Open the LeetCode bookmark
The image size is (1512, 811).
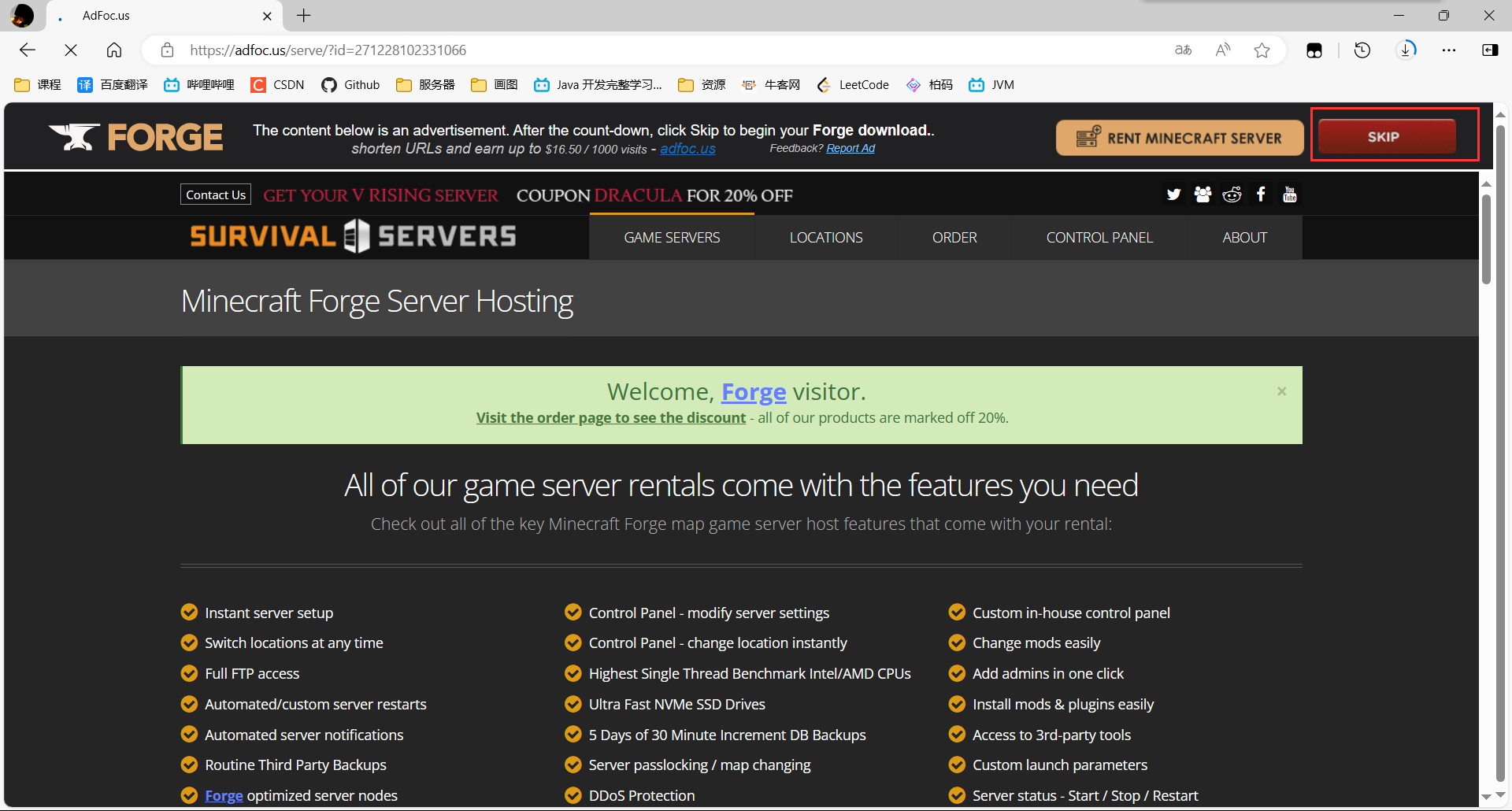853,85
